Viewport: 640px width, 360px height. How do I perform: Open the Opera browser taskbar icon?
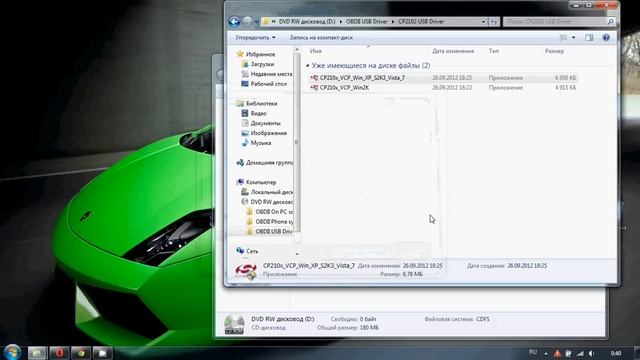[60, 353]
